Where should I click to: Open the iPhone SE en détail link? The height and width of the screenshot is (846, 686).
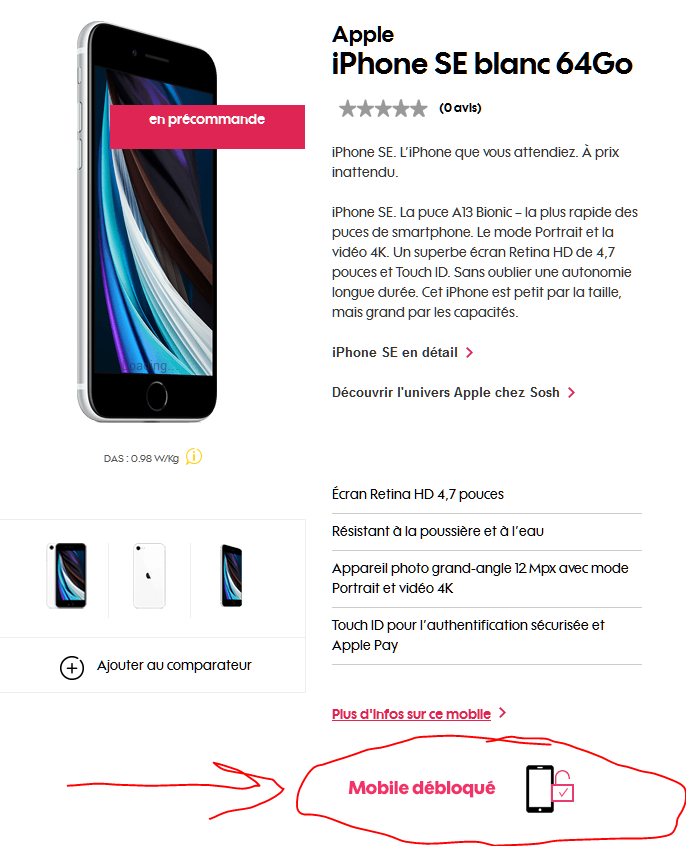(395, 352)
